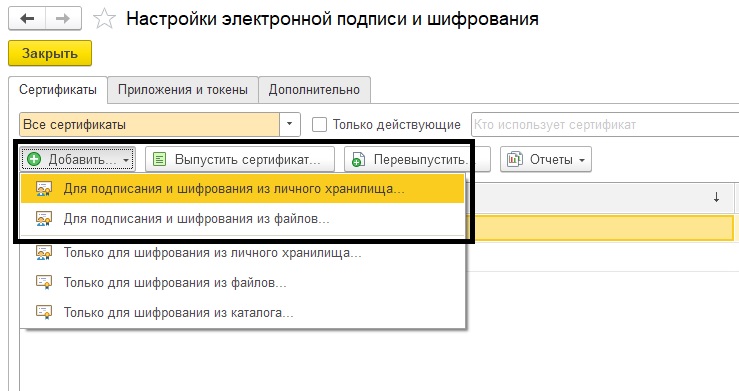Open the Отчеты dropdown menu

pyautogui.click(x=546, y=159)
